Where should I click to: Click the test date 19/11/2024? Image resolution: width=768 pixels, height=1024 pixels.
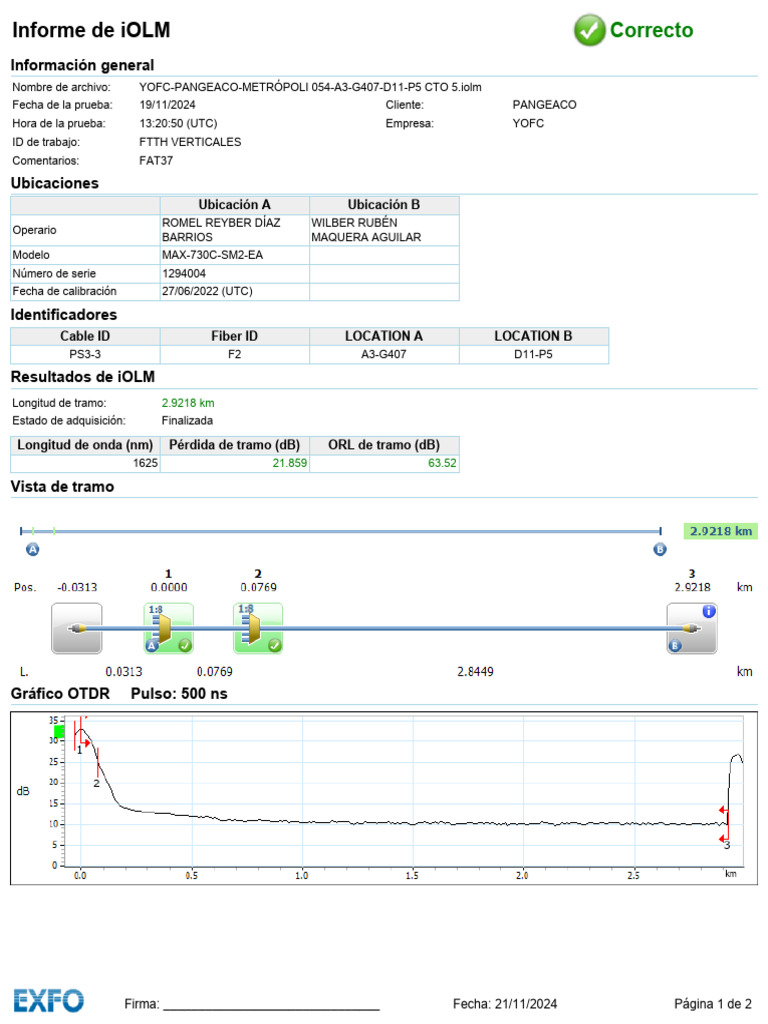tap(167, 104)
